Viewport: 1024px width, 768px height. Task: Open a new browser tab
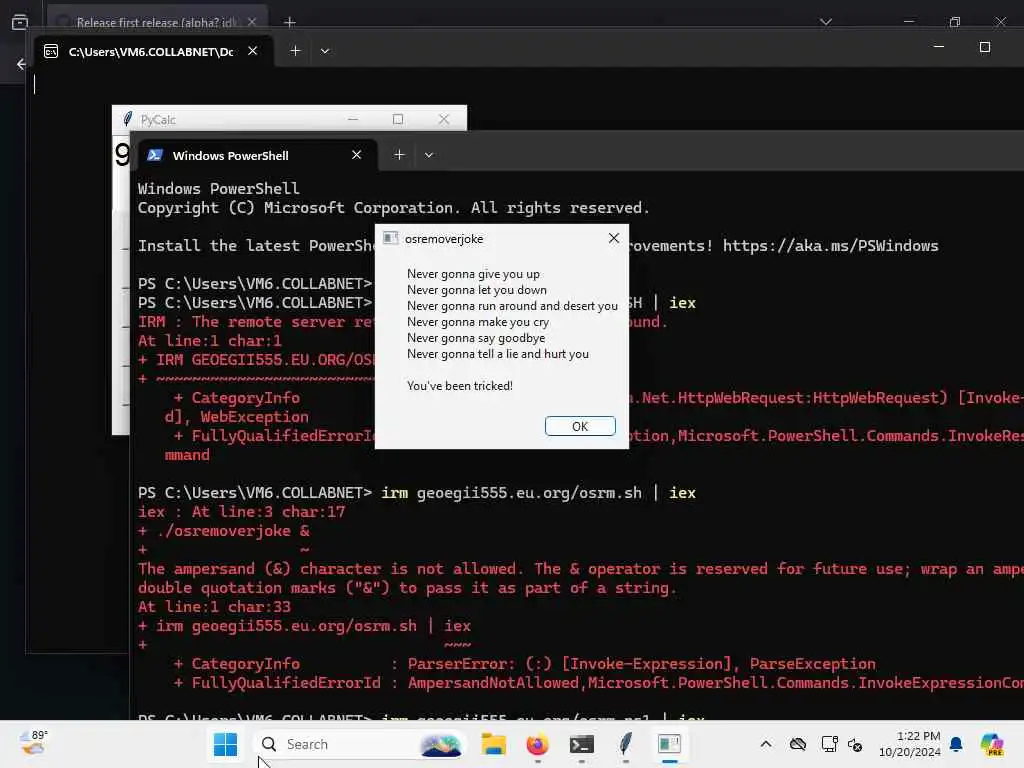pyautogui.click(x=289, y=22)
